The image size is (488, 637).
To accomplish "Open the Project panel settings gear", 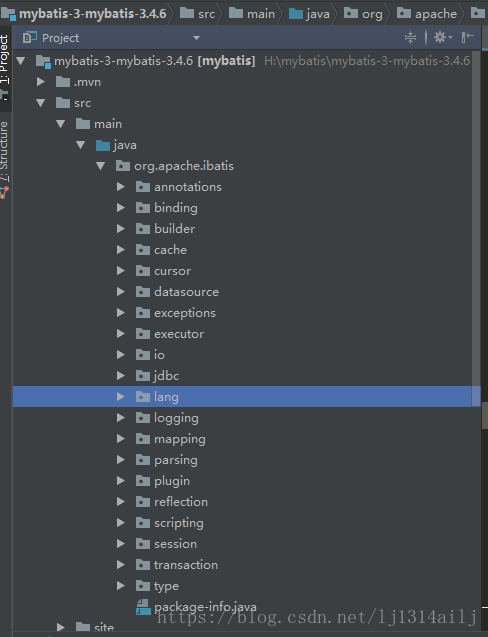I will point(442,38).
